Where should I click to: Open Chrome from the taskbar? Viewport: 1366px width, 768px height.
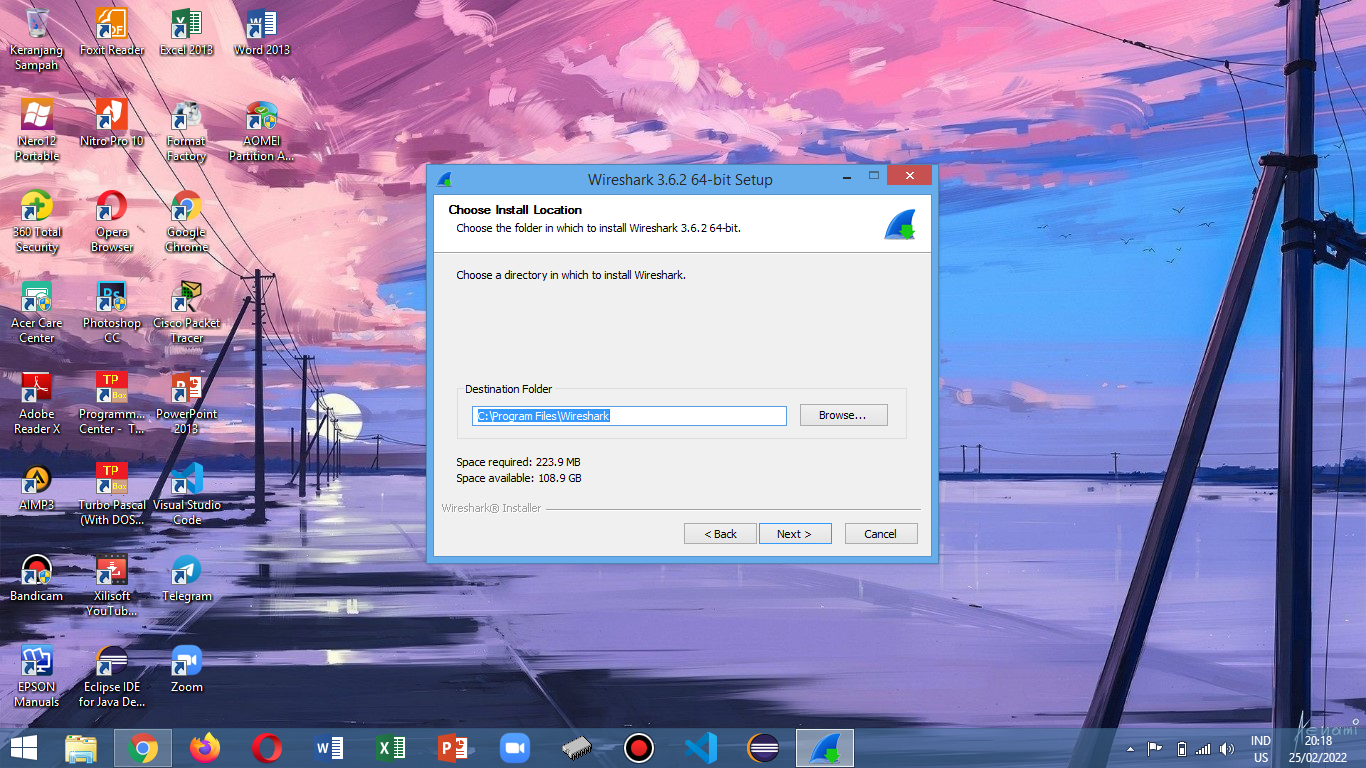(x=143, y=747)
